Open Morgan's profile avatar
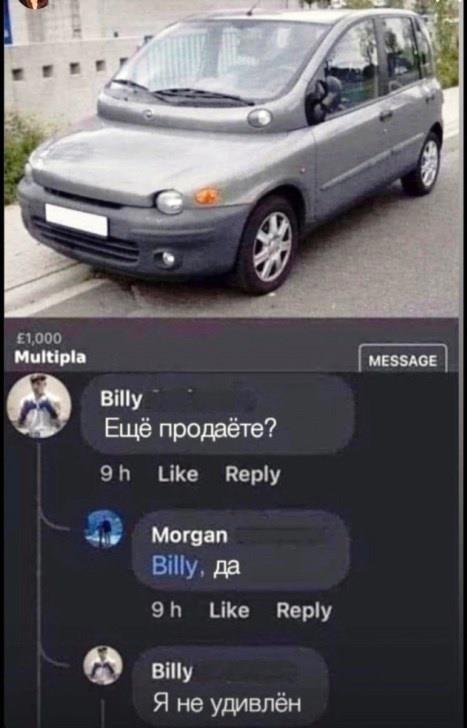The height and width of the screenshot is (728, 467). tap(104, 529)
